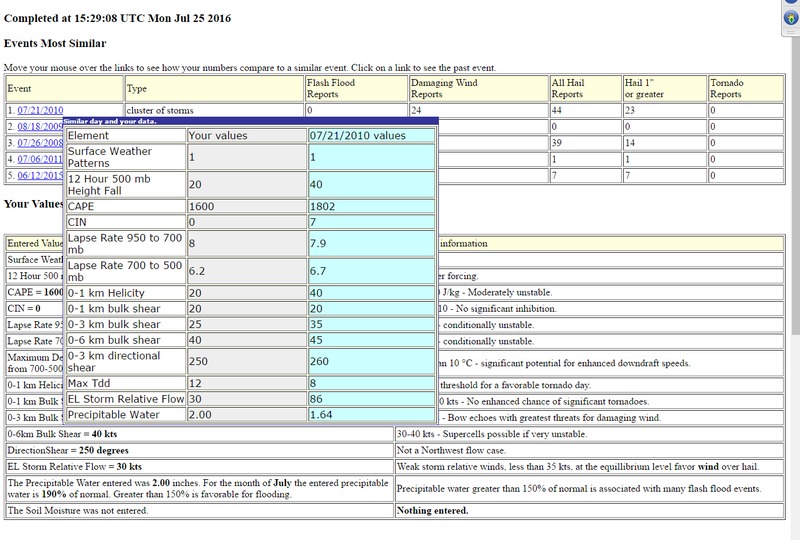800x540 pixels.
Task: Click the 'Lapse Rate 700 to 500 mb' label
Action: (126, 271)
